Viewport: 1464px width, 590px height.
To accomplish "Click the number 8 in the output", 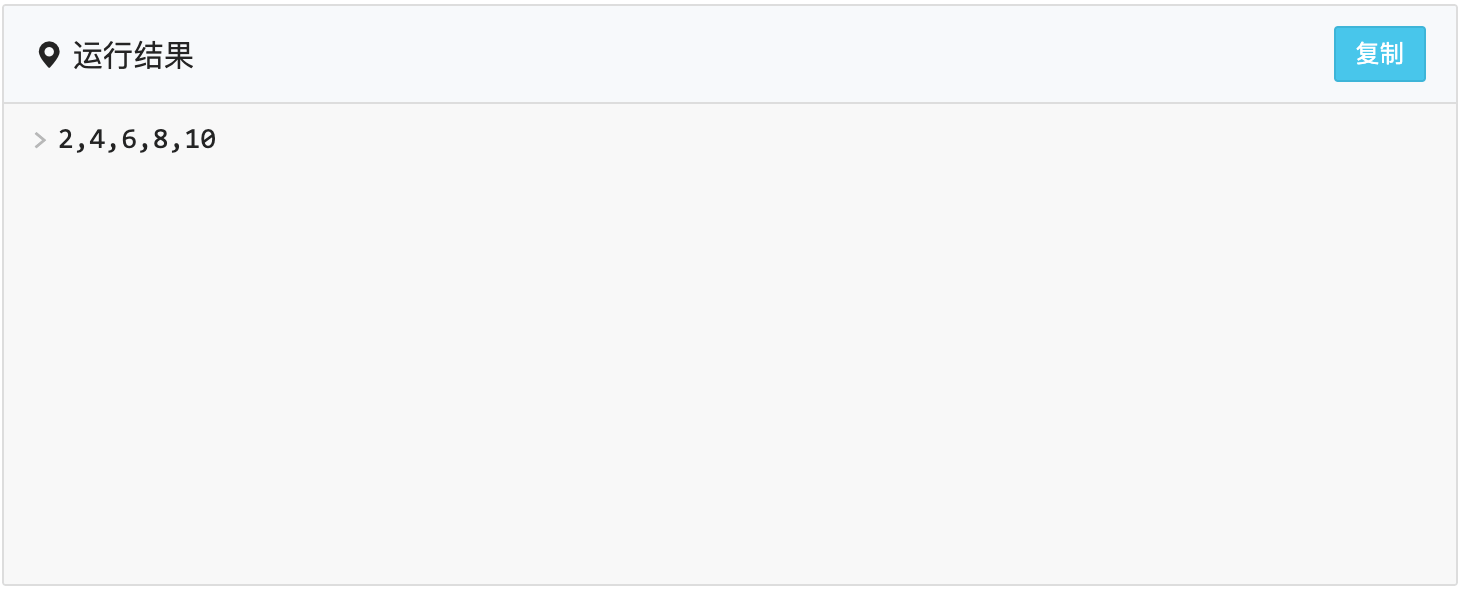I will (161, 140).
